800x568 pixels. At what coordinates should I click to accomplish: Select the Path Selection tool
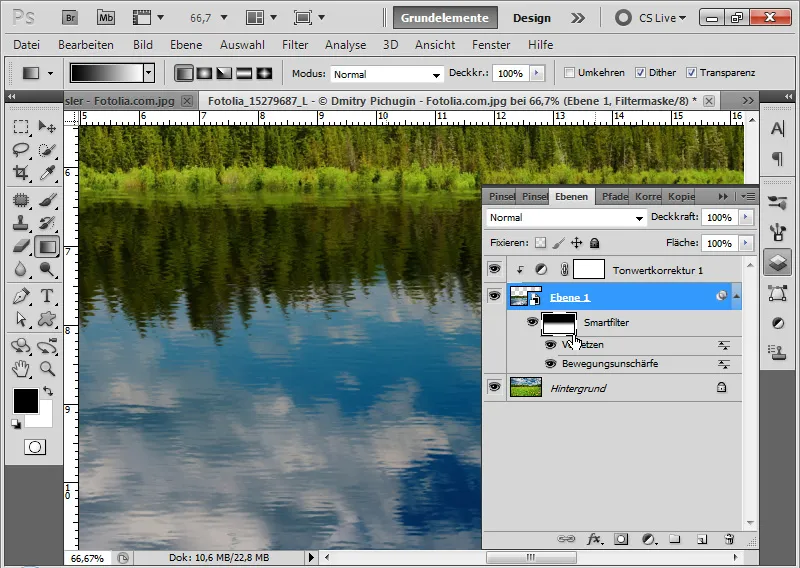tap(21, 319)
